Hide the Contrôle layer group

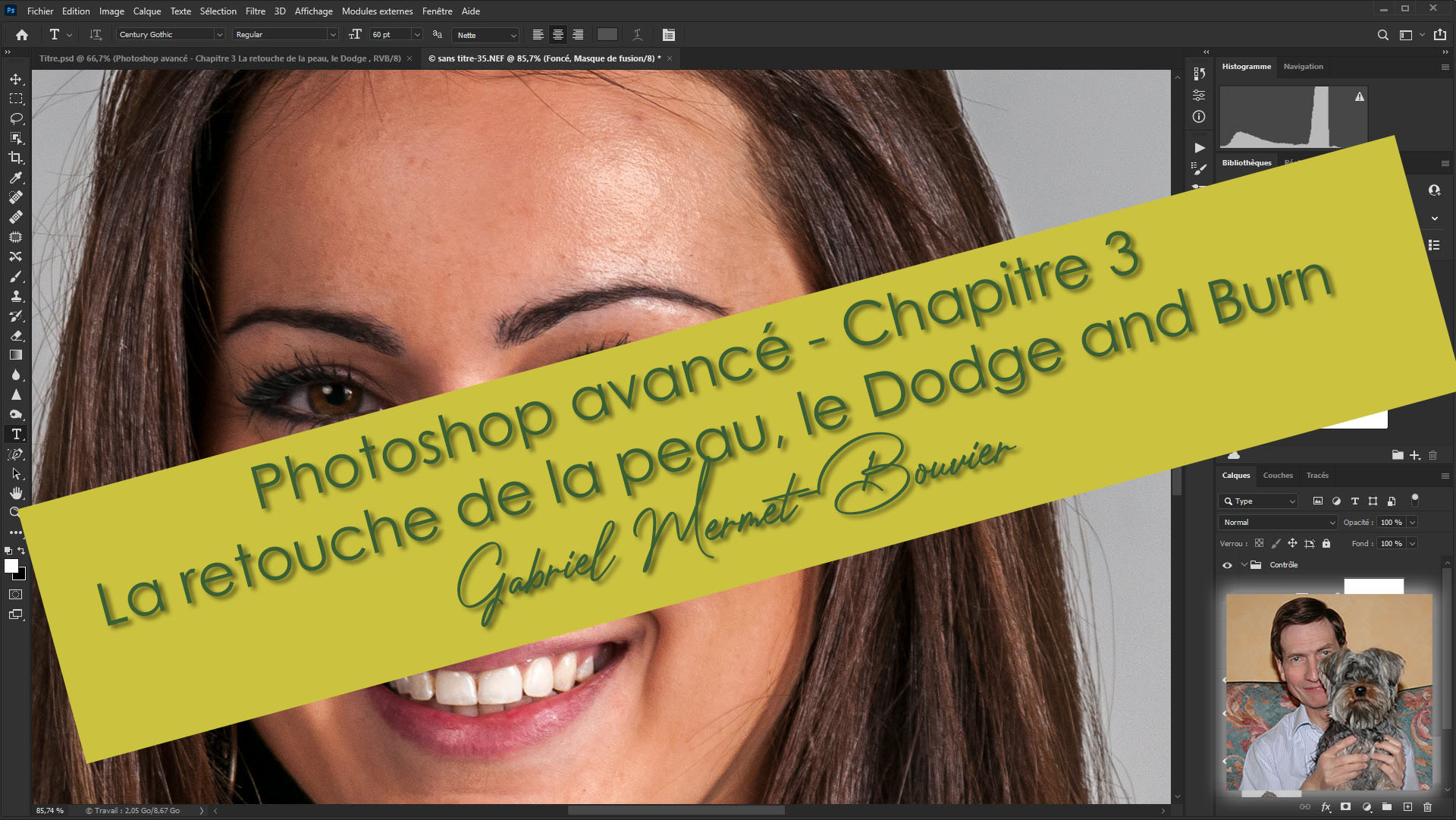pyautogui.click(x=1227, y=565)
